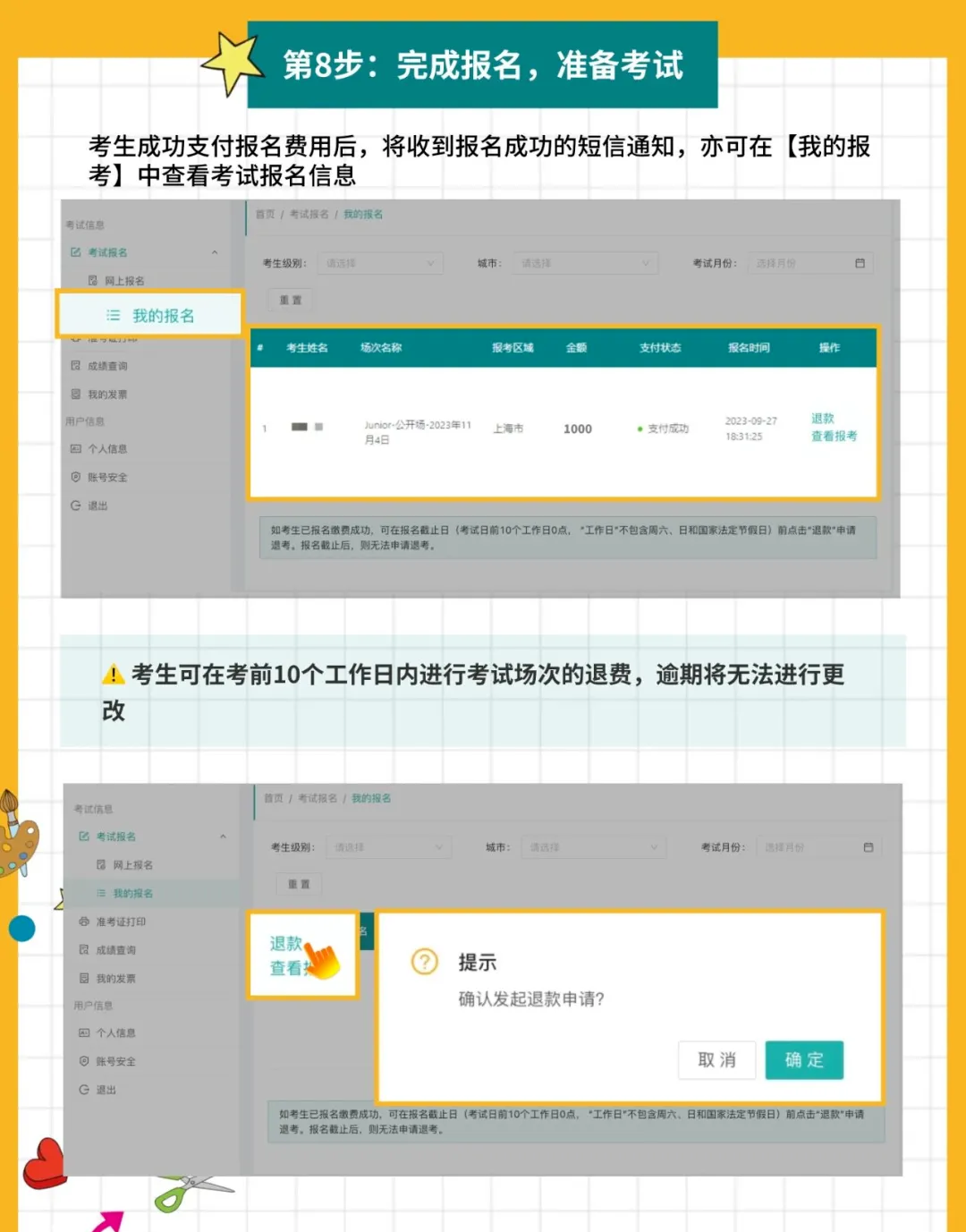This screenshot has height=1232, width=966.
Task: Click 取消 in the refund confirmation dialog
Action: coord(717,1060)
